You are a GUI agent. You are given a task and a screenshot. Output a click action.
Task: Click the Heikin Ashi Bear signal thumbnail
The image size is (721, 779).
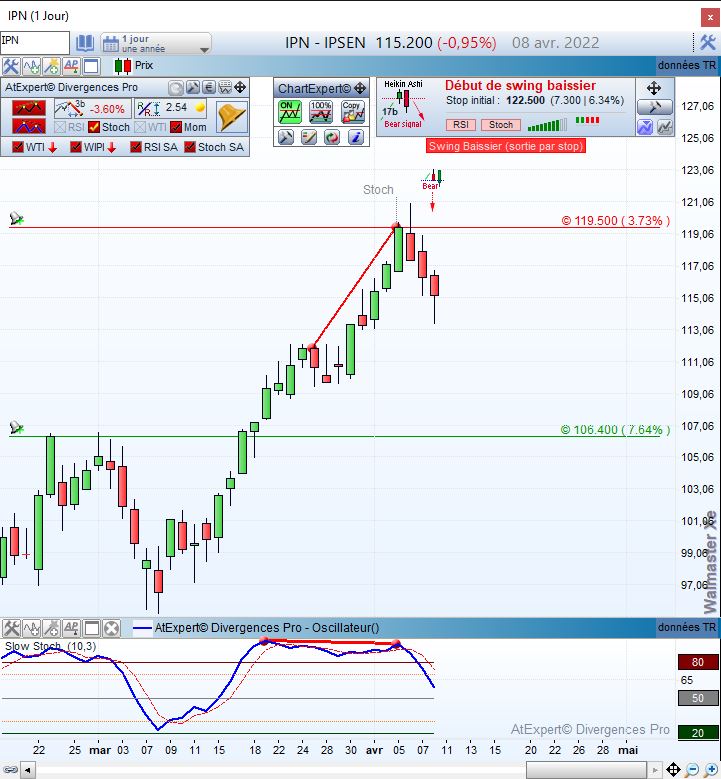point(403,104)
